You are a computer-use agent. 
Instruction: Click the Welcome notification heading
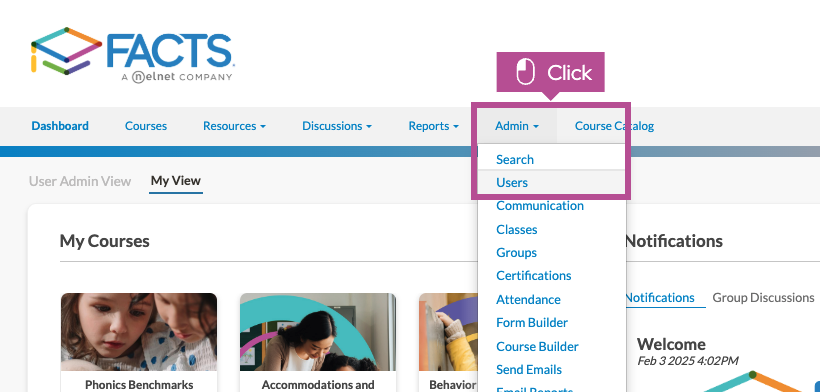tap(671, 344)
